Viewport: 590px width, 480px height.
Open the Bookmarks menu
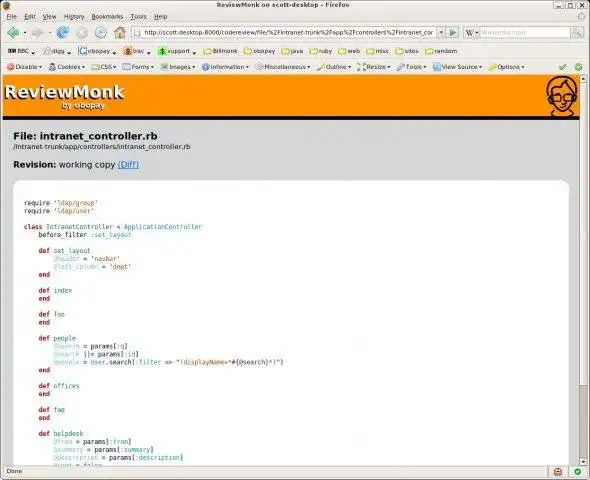[107, 17]
